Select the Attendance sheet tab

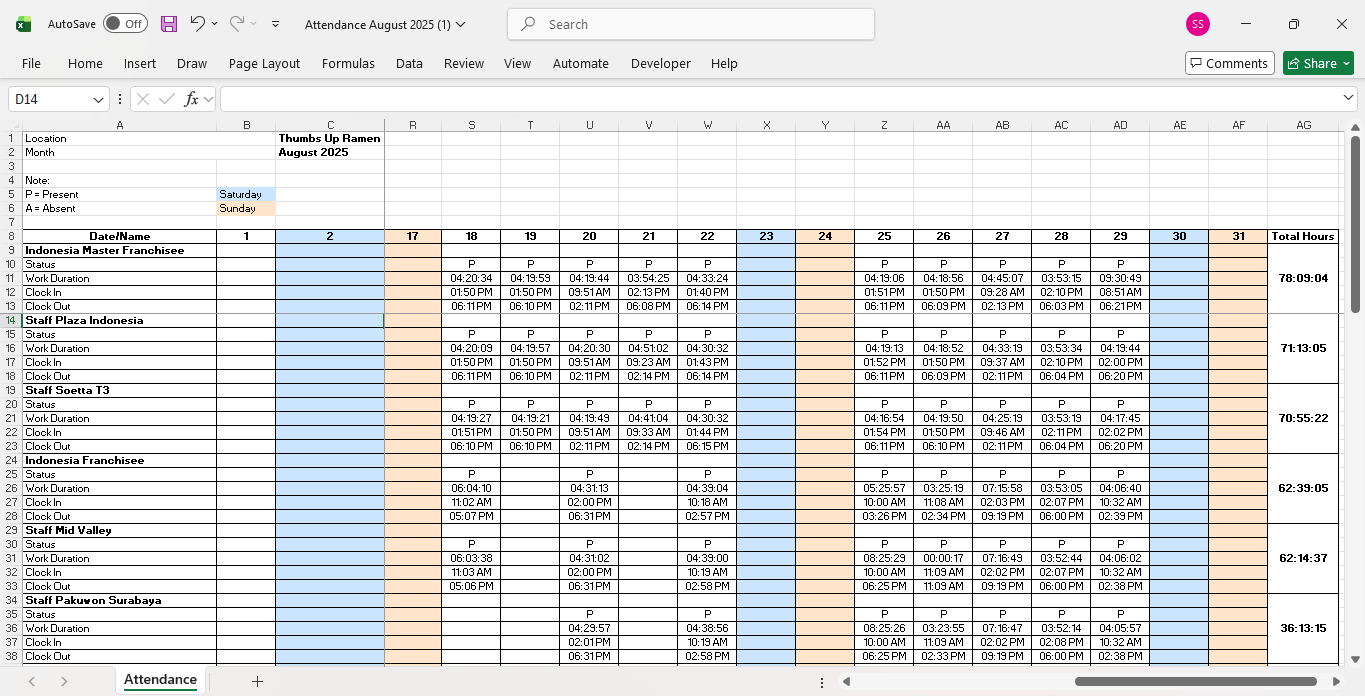click(160, 680)
